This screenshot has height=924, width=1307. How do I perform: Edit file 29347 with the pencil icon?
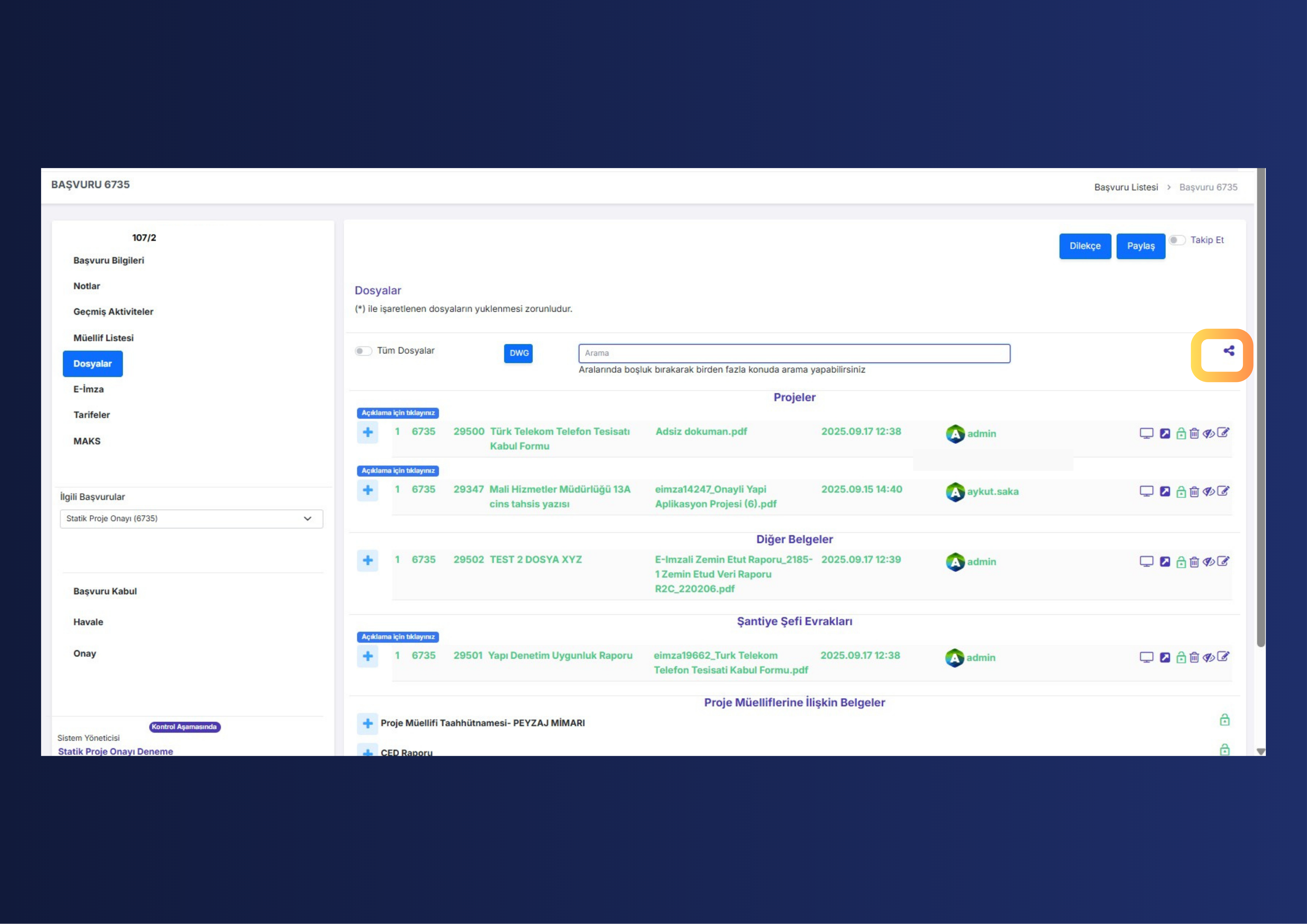point(1223,491)
